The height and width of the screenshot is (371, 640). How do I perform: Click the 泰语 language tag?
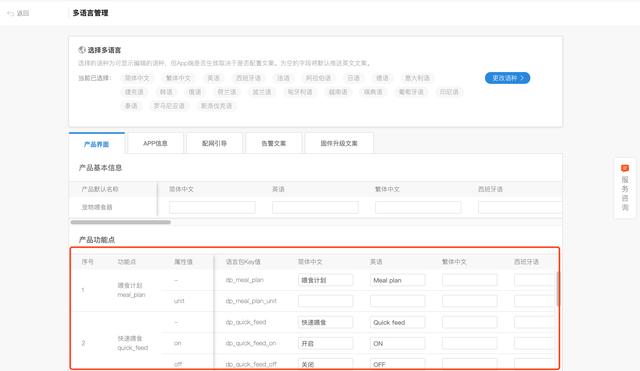coord(131,106)
